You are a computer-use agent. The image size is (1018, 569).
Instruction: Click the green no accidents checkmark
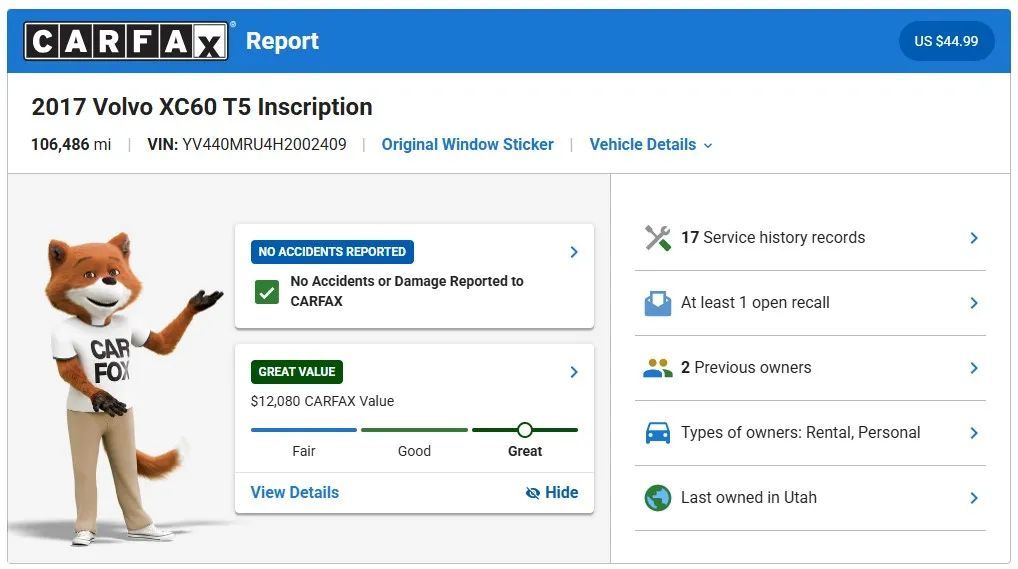click(267, 292)
